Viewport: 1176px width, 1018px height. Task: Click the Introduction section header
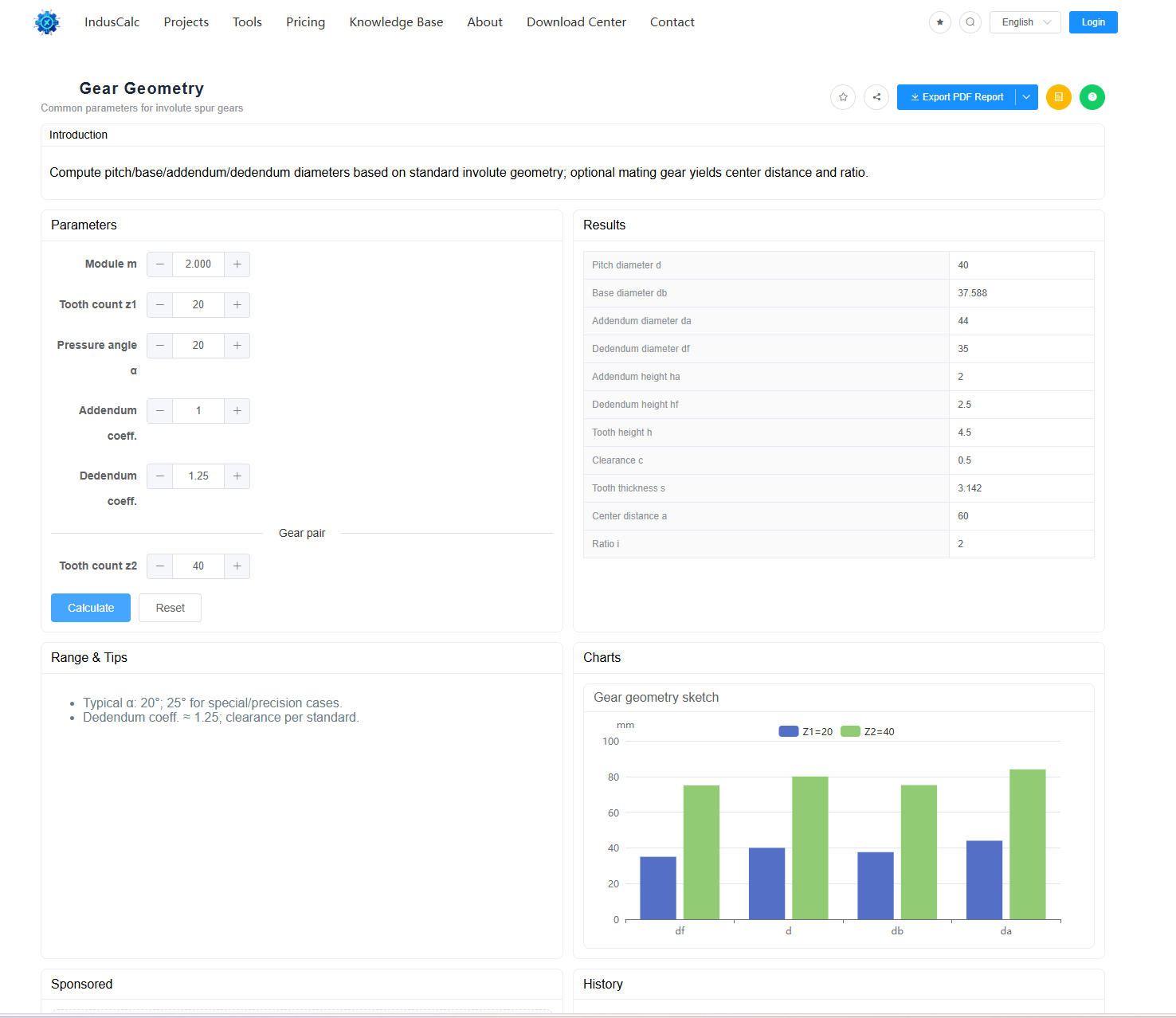pyautogui.click(x=573, y=135)
